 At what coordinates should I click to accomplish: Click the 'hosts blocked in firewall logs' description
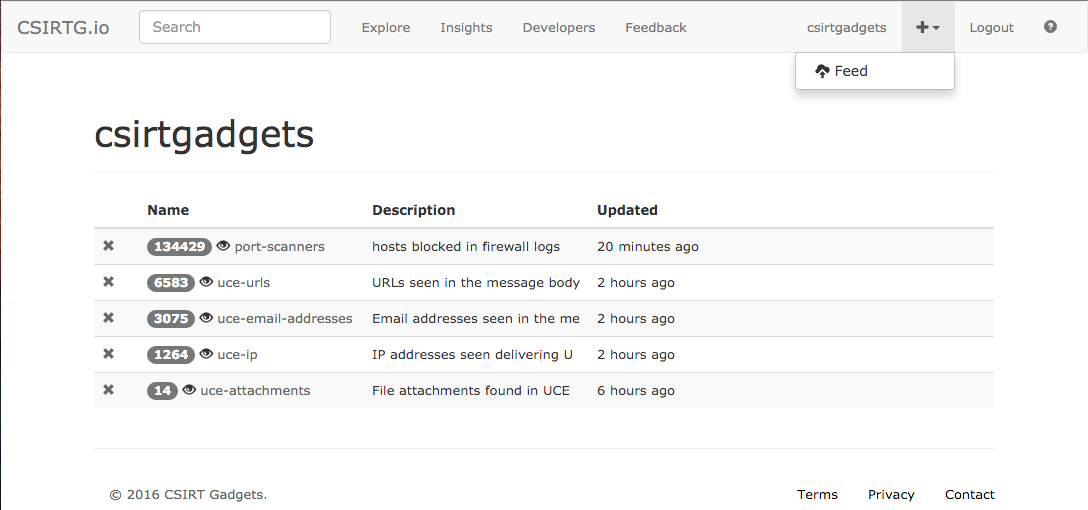pyautogui.click(x=466, y=246)
